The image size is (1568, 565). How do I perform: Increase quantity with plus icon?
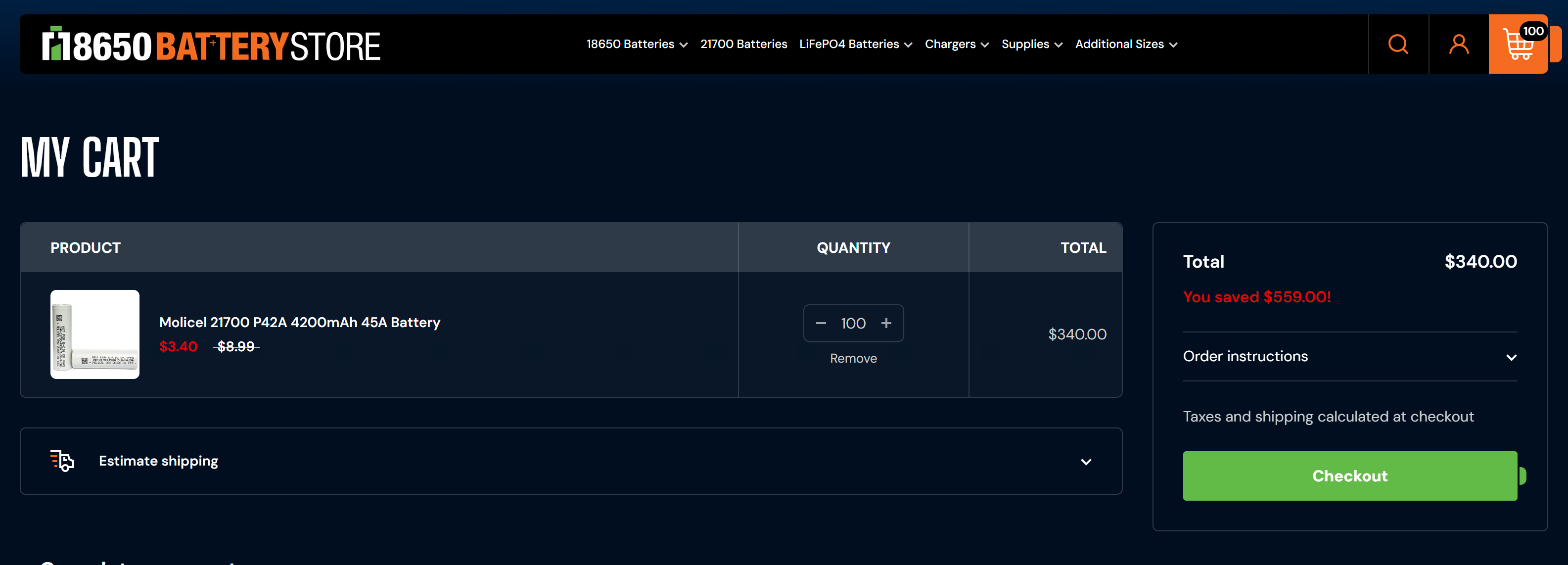[886, 323]
